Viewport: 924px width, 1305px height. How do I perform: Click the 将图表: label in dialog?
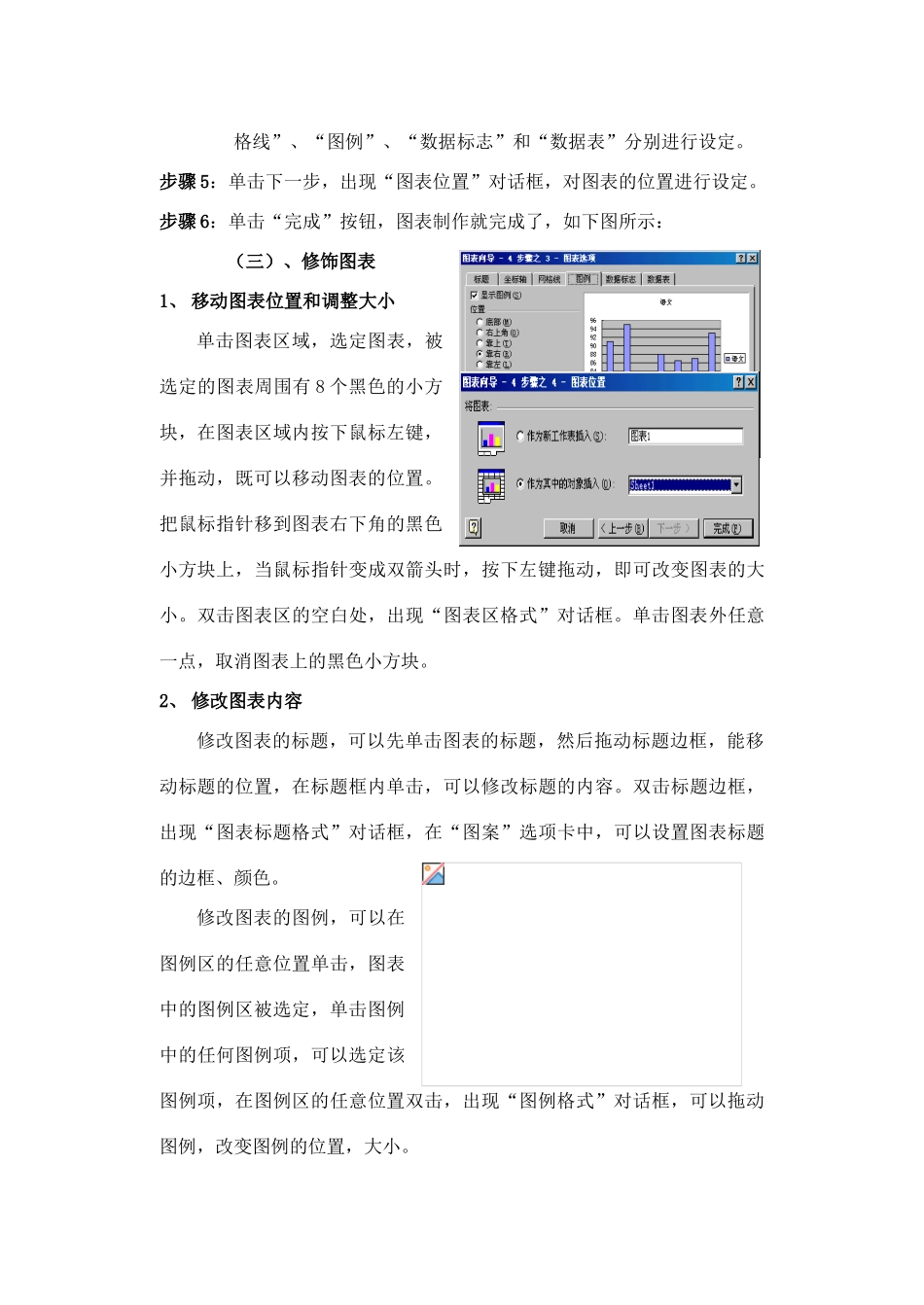[478, 406]
